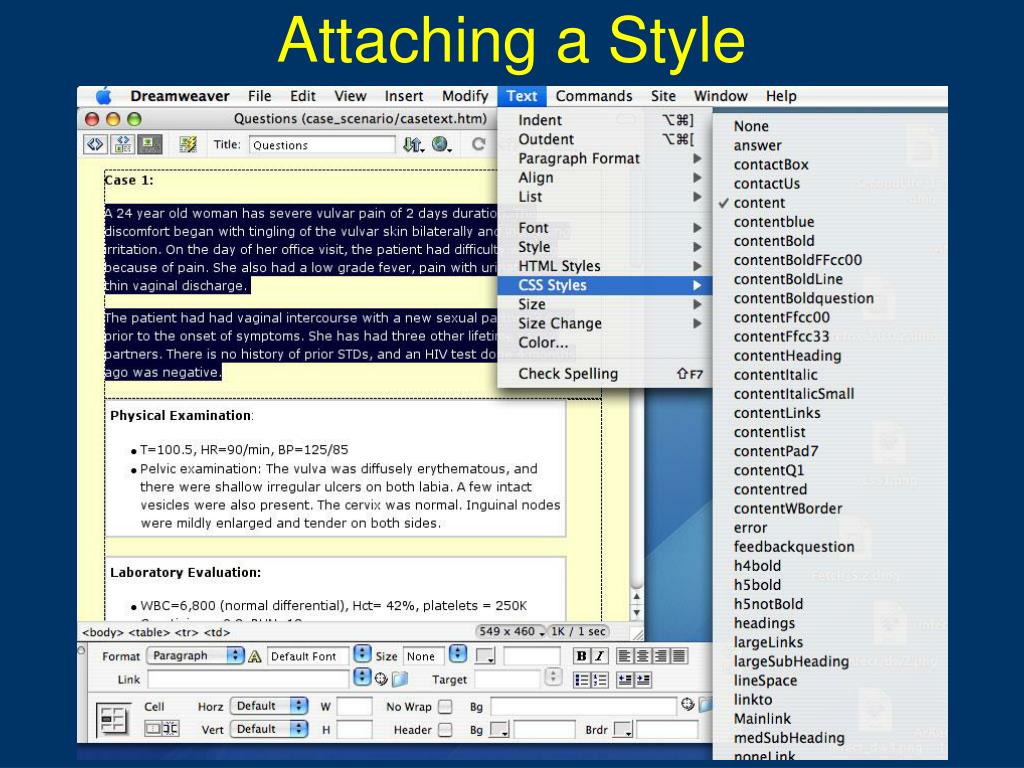Open the cell Bg color swatch
1024x768 pixels.
pos(500,729)
